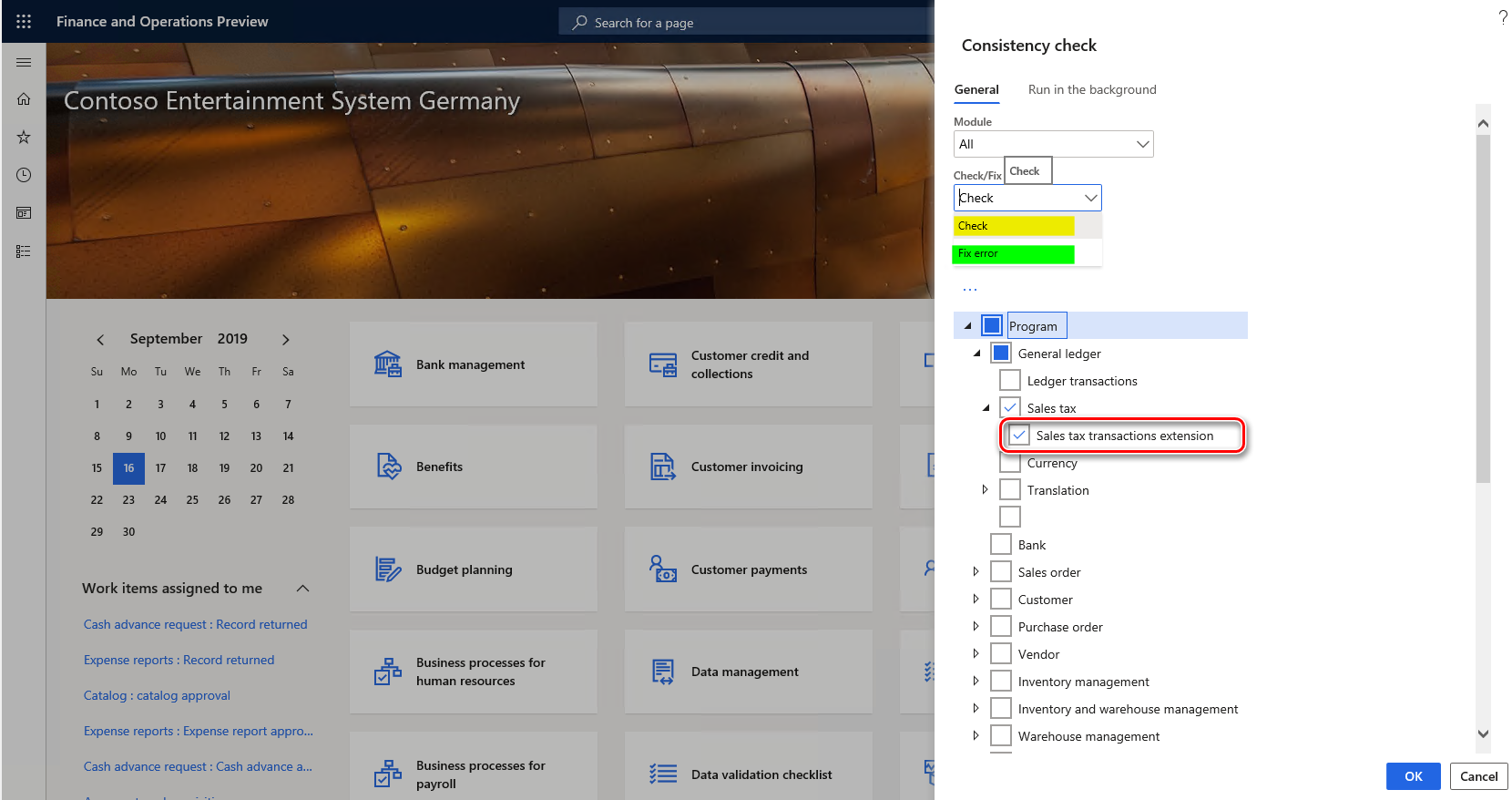
Task: Toggle the General ledger checkbox
Action: [x=1001, y=353]
